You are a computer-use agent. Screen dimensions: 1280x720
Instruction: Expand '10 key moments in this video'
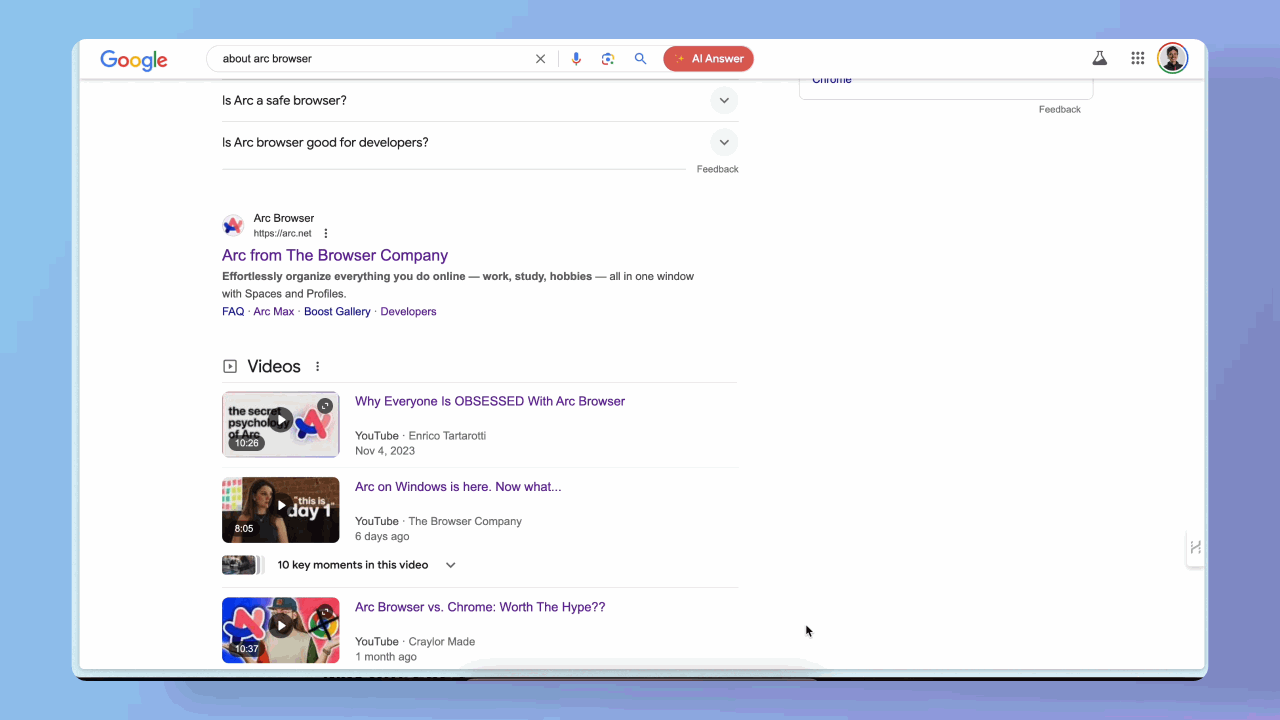click(366, 565)
